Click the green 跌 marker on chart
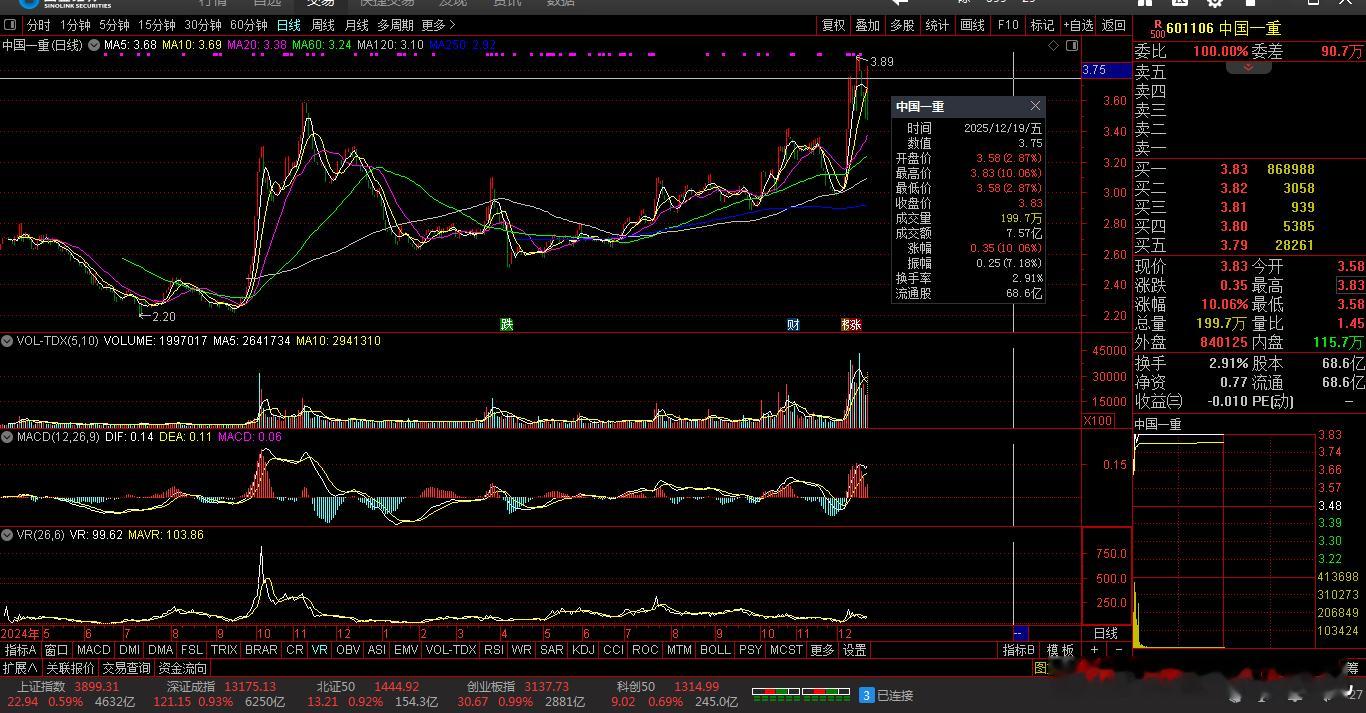 click(x=507, y=325)
